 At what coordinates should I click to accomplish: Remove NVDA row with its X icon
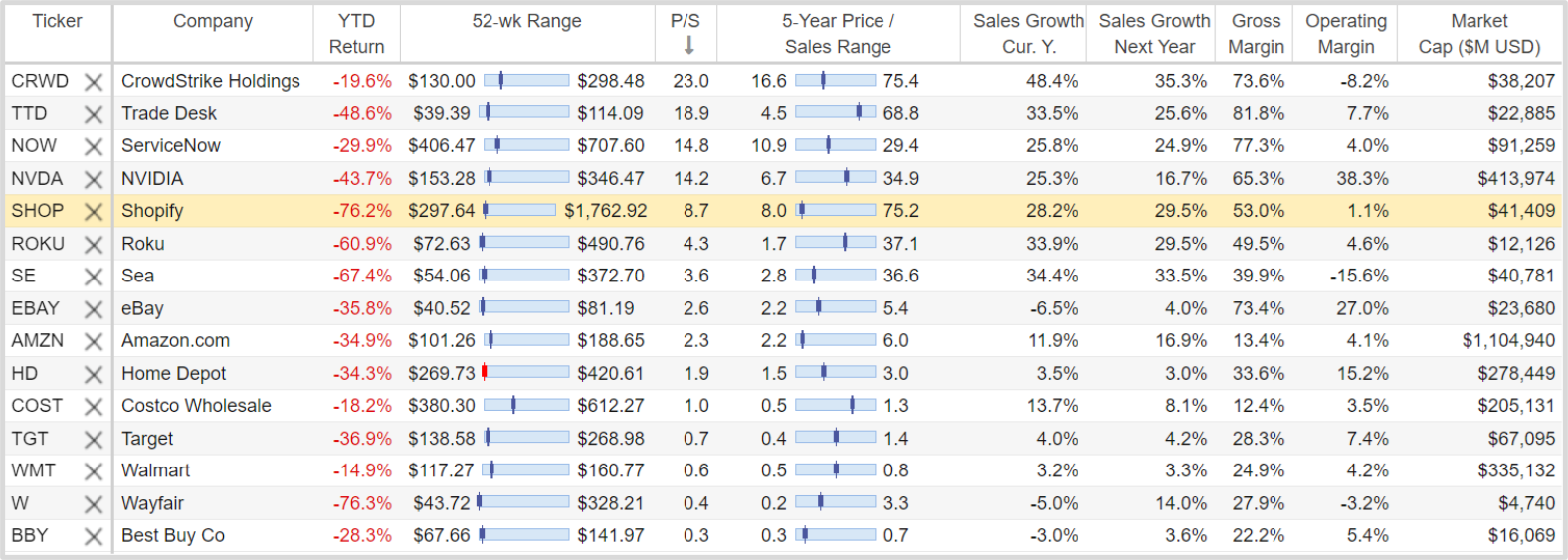pyautogui.click(x=94, y=179)
